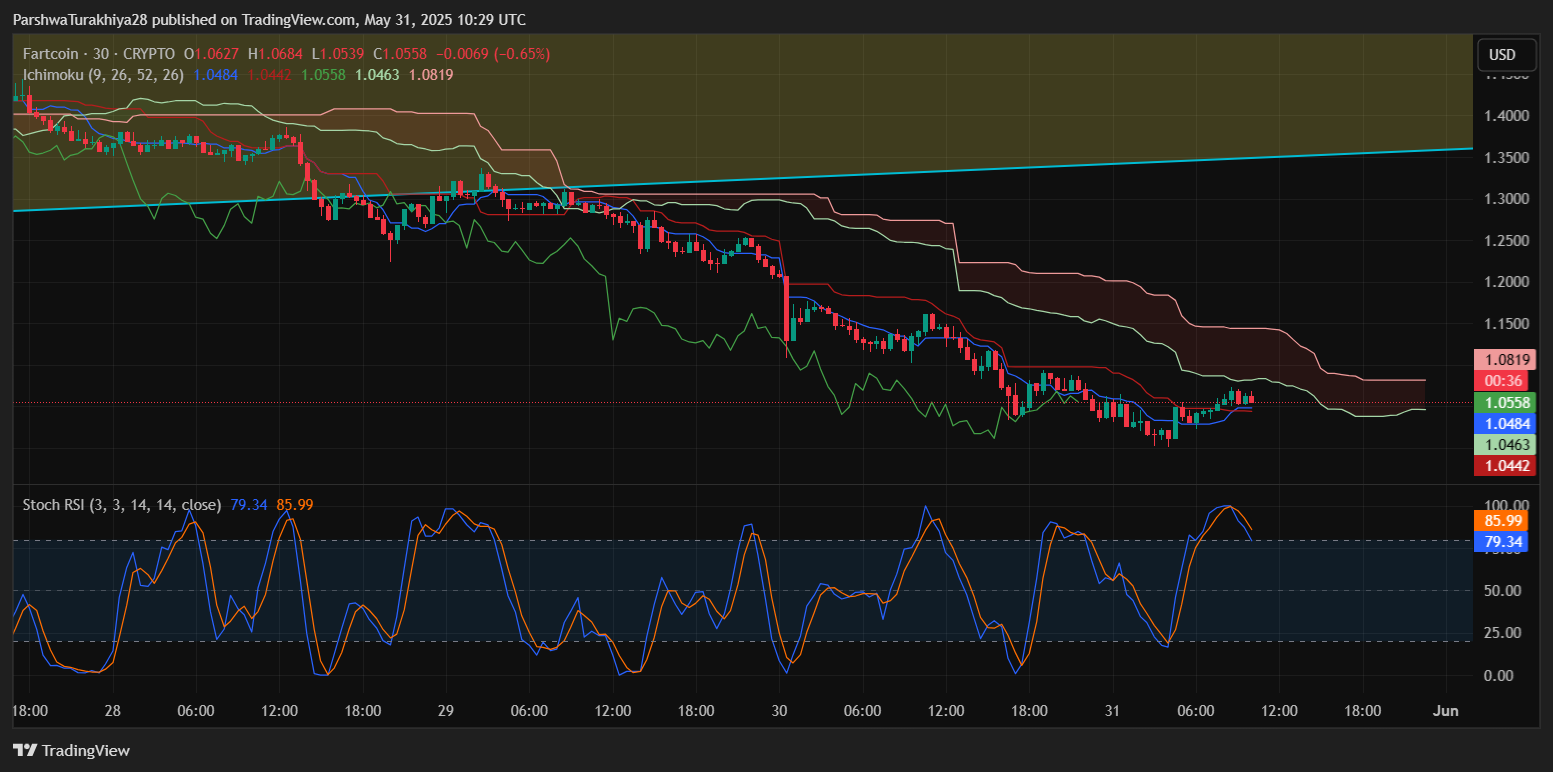Select the 29 date marker on time axis
The height and width of the screenshot is (772, 1553).
pos(446,710)
